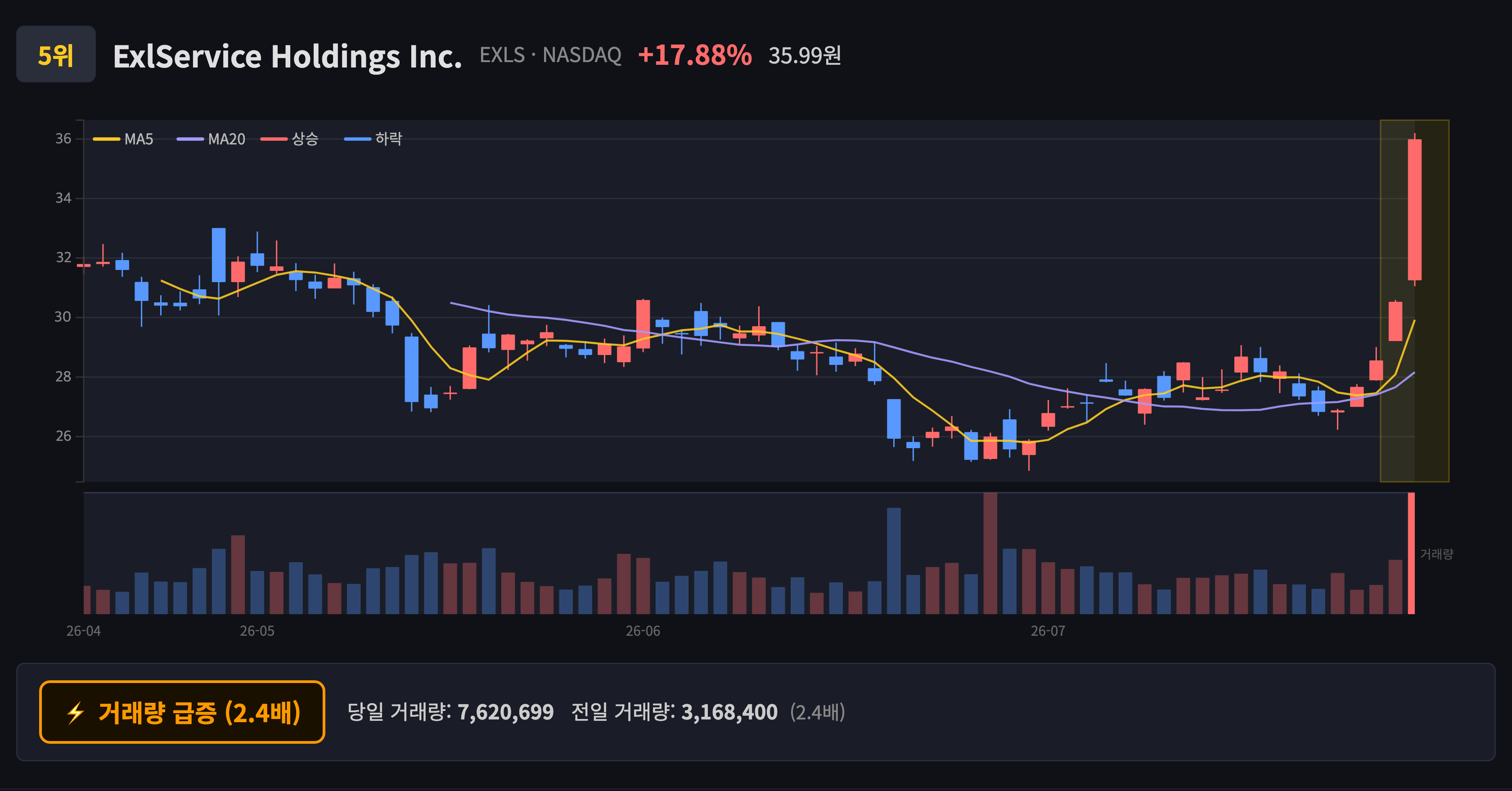Click the 26-06 date axis label
The height and width of the screenshot is (791, 1512).
[643, 631]
